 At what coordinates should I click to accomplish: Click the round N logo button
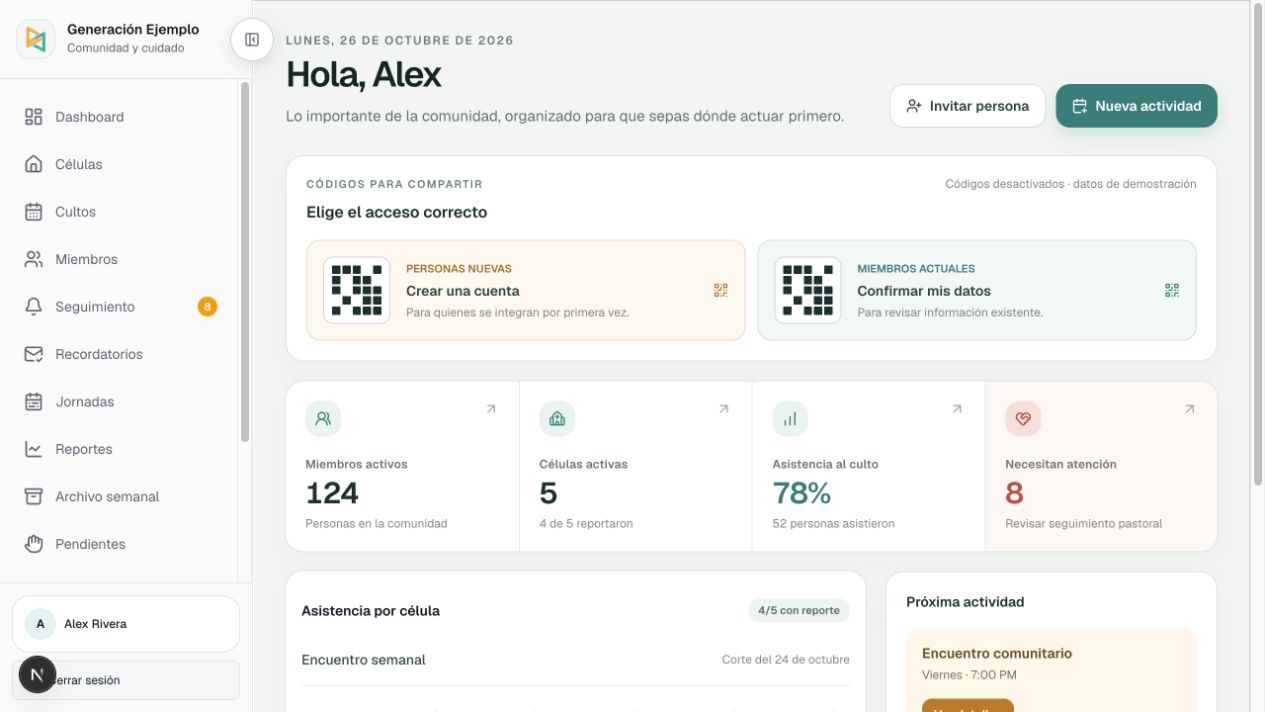pyautogui.click(x=38, y=675)
